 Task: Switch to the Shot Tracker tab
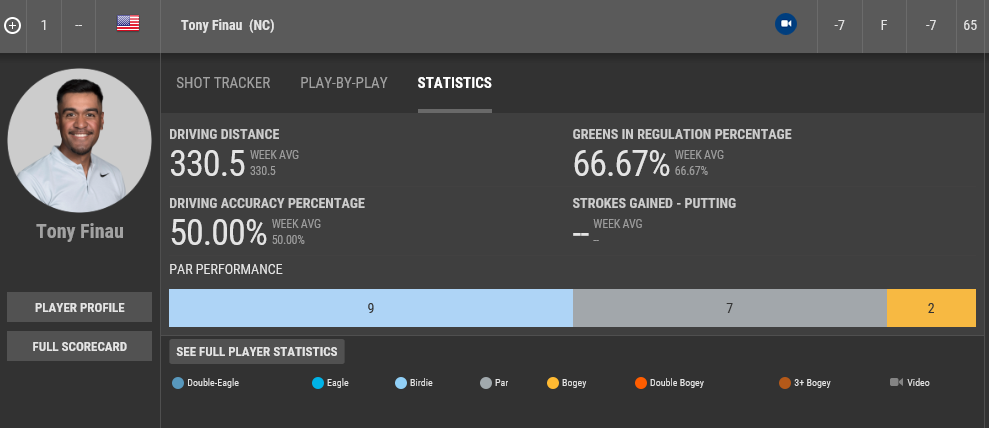(223, 83)
